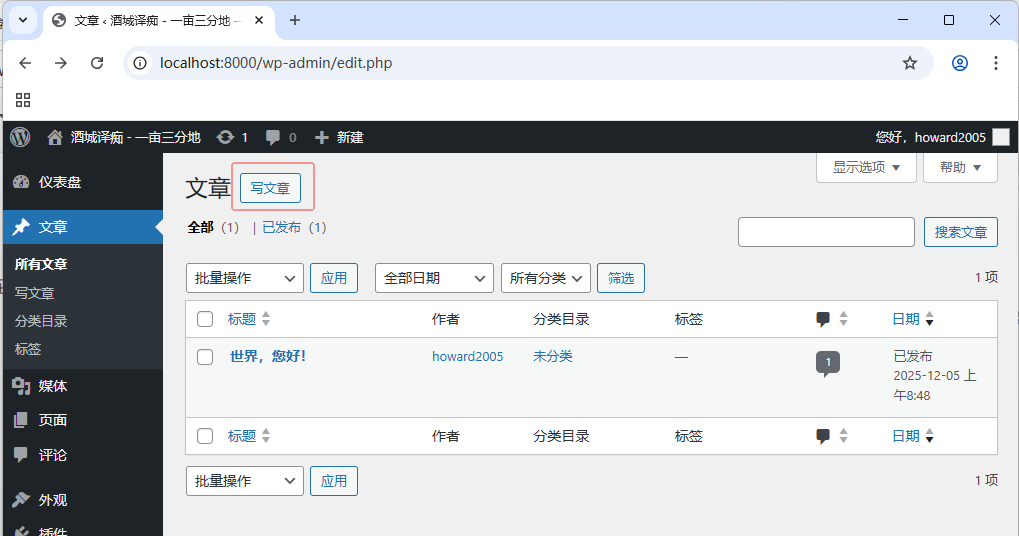
Task: Click 筛选 filter button
Action: point(621,278)
